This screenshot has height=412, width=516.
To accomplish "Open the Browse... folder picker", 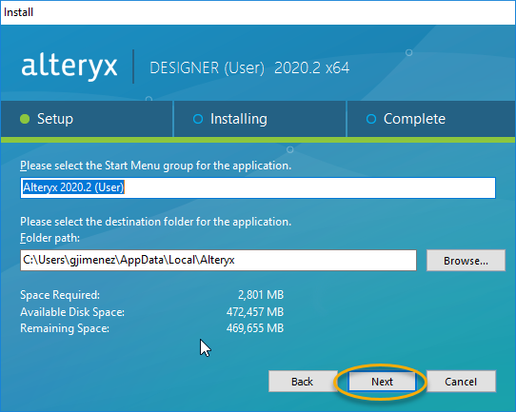I will pyautogui.click(x=466, y=260).
